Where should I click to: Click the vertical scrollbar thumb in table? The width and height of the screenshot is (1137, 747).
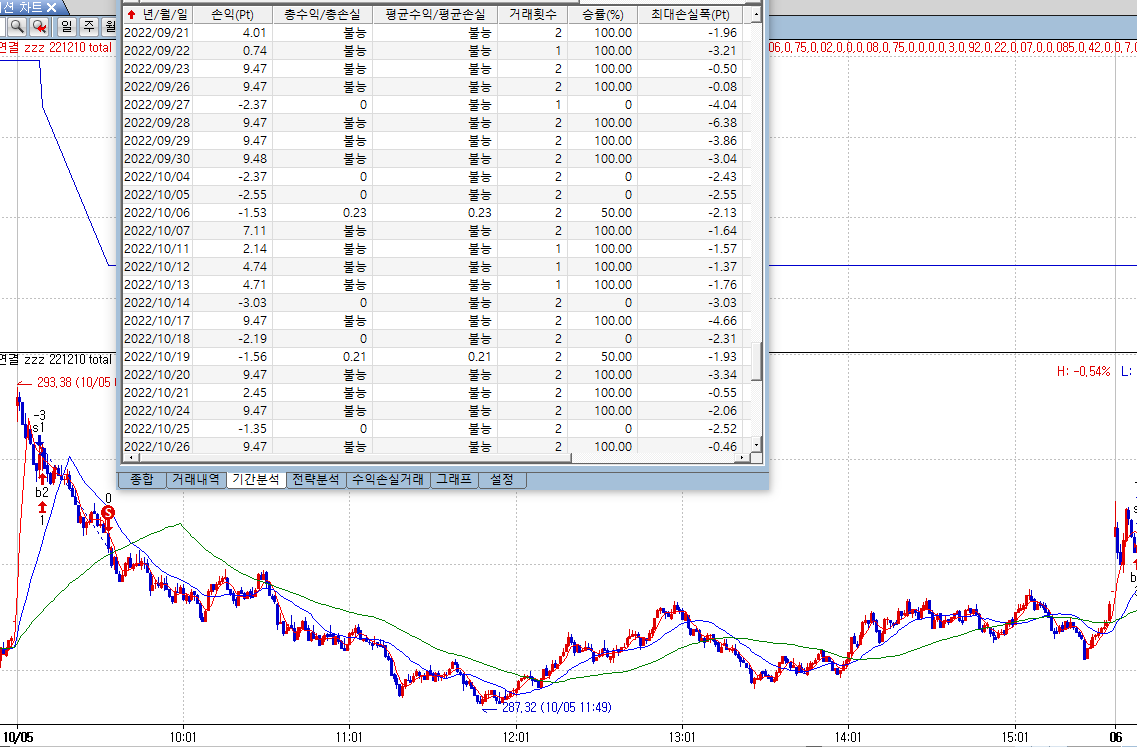click(x=757, y=362)
